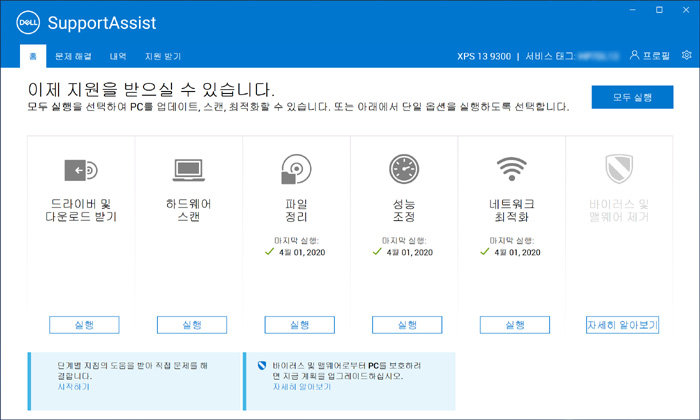Viewport: 700px width, 420px height.
Task: Click the 바이러스 및 맬웨어 제거 label
Action: 619,210
